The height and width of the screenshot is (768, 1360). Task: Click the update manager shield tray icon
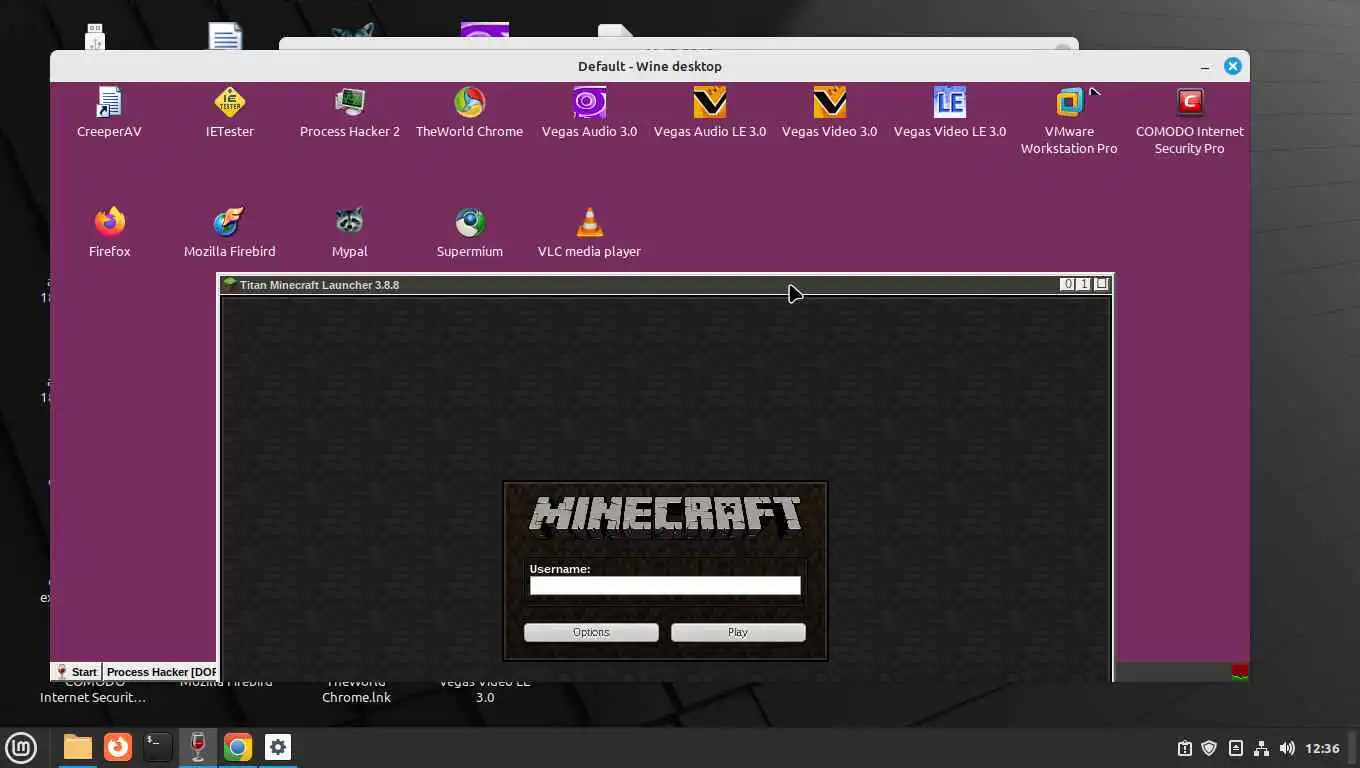(1209, 748)
